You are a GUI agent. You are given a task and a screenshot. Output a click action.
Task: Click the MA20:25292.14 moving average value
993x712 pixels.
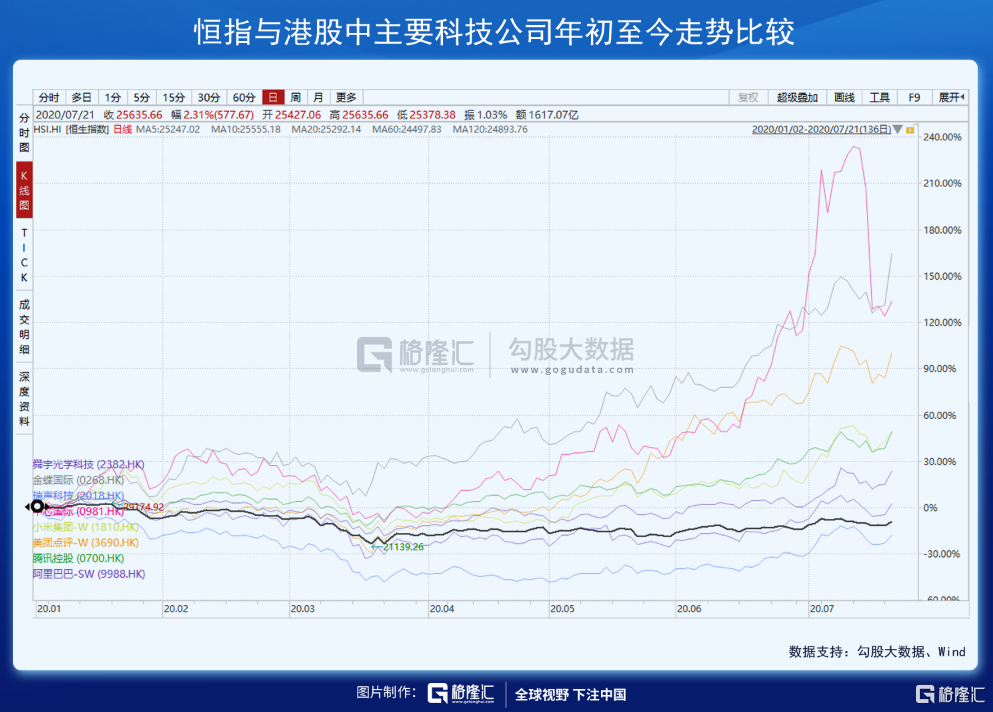tap(326, 129)
